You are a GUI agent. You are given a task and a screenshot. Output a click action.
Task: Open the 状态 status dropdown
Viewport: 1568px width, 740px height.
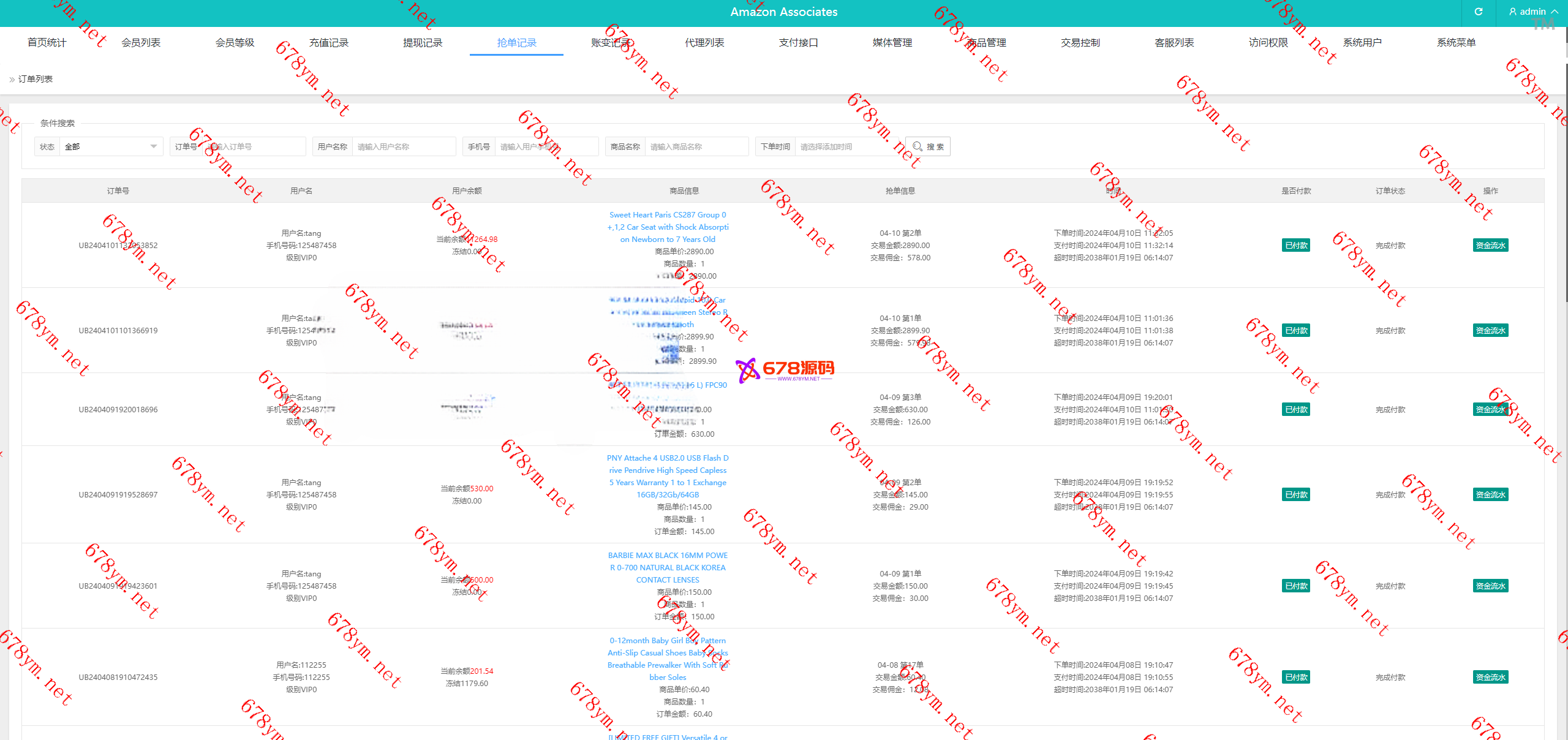[x=111, y=147]
